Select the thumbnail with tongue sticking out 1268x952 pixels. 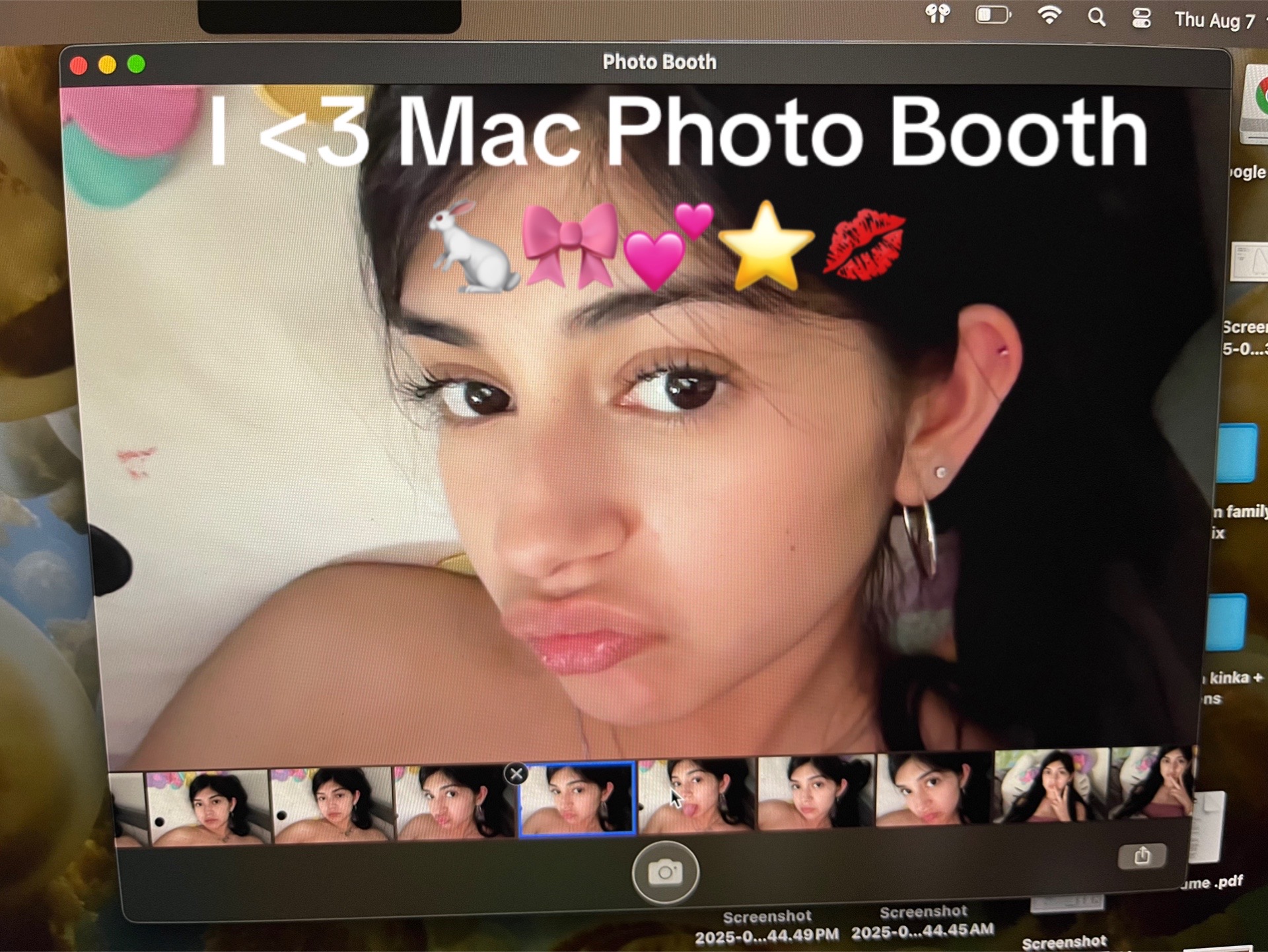697,795
